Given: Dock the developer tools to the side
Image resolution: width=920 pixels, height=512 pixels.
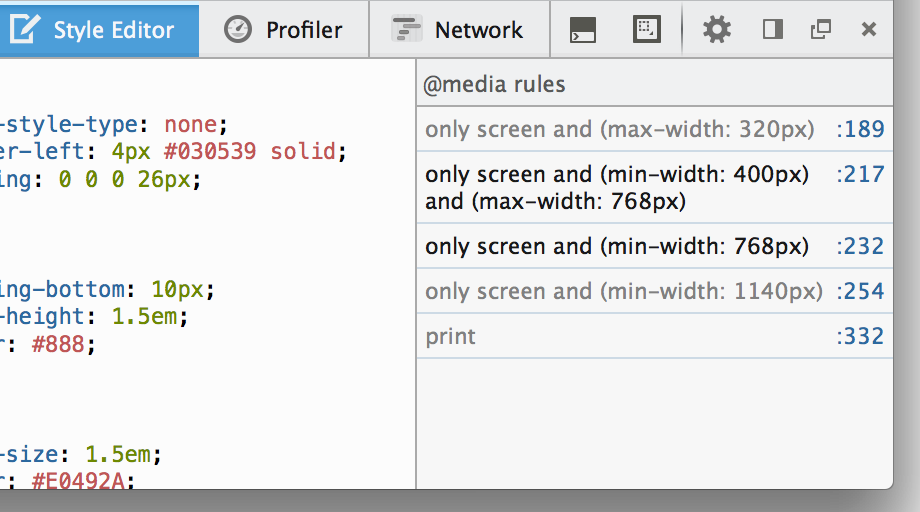Looking at the screenshot, I should pyautogui.click(x=772, y=30).
